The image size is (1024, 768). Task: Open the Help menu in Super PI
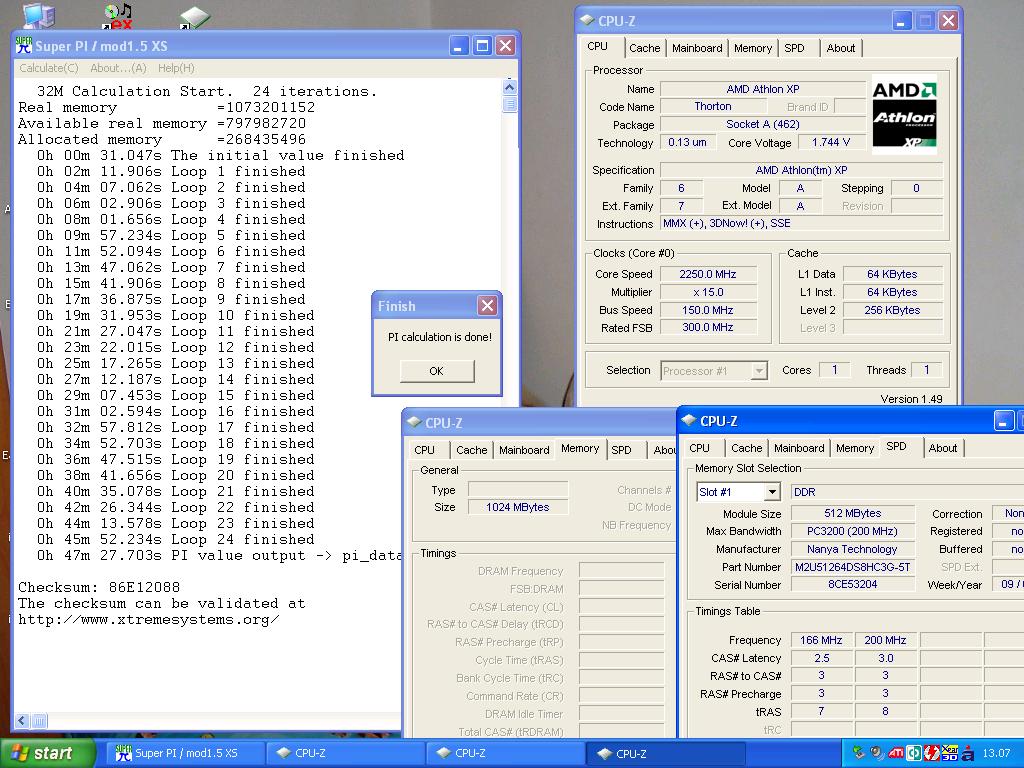click(176, 68)
